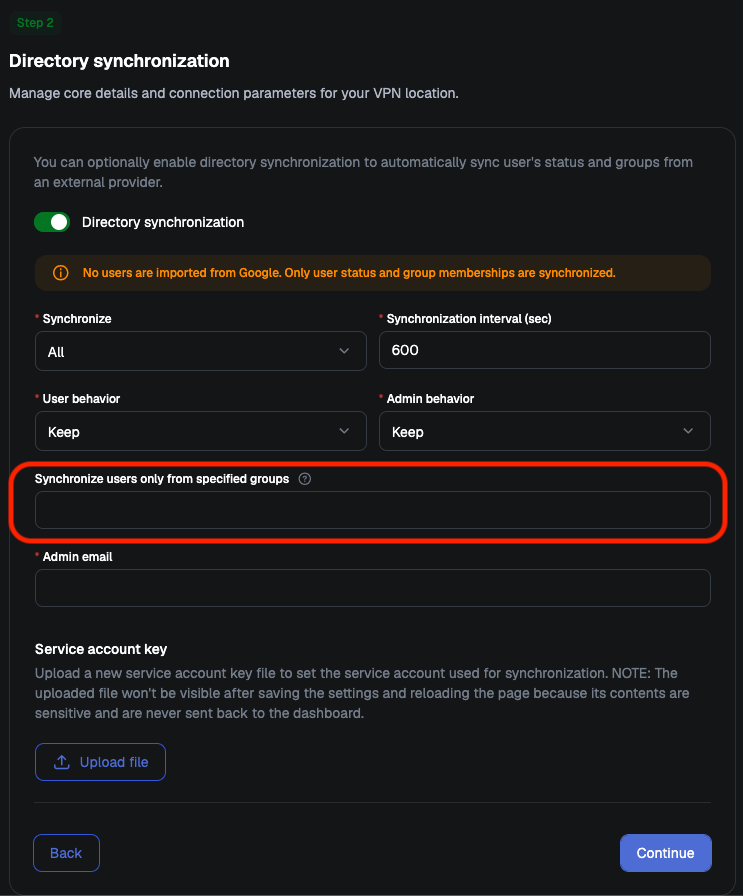Click the chevron icon in Admin behavior field

click(688, 431)
